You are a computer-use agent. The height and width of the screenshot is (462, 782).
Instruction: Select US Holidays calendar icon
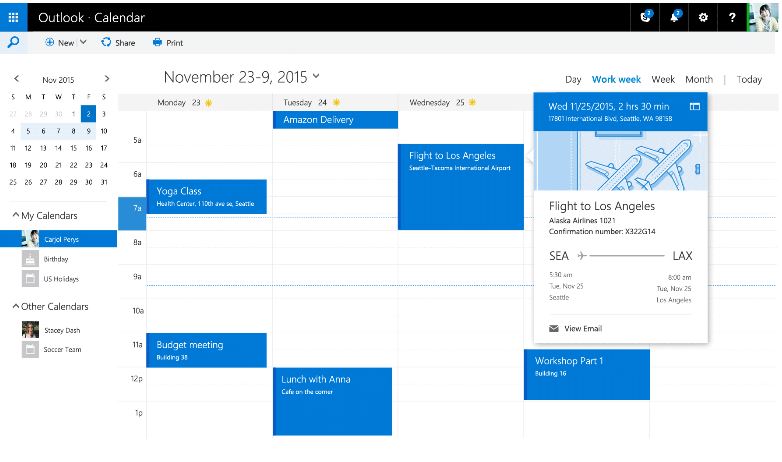pos(30,278)
